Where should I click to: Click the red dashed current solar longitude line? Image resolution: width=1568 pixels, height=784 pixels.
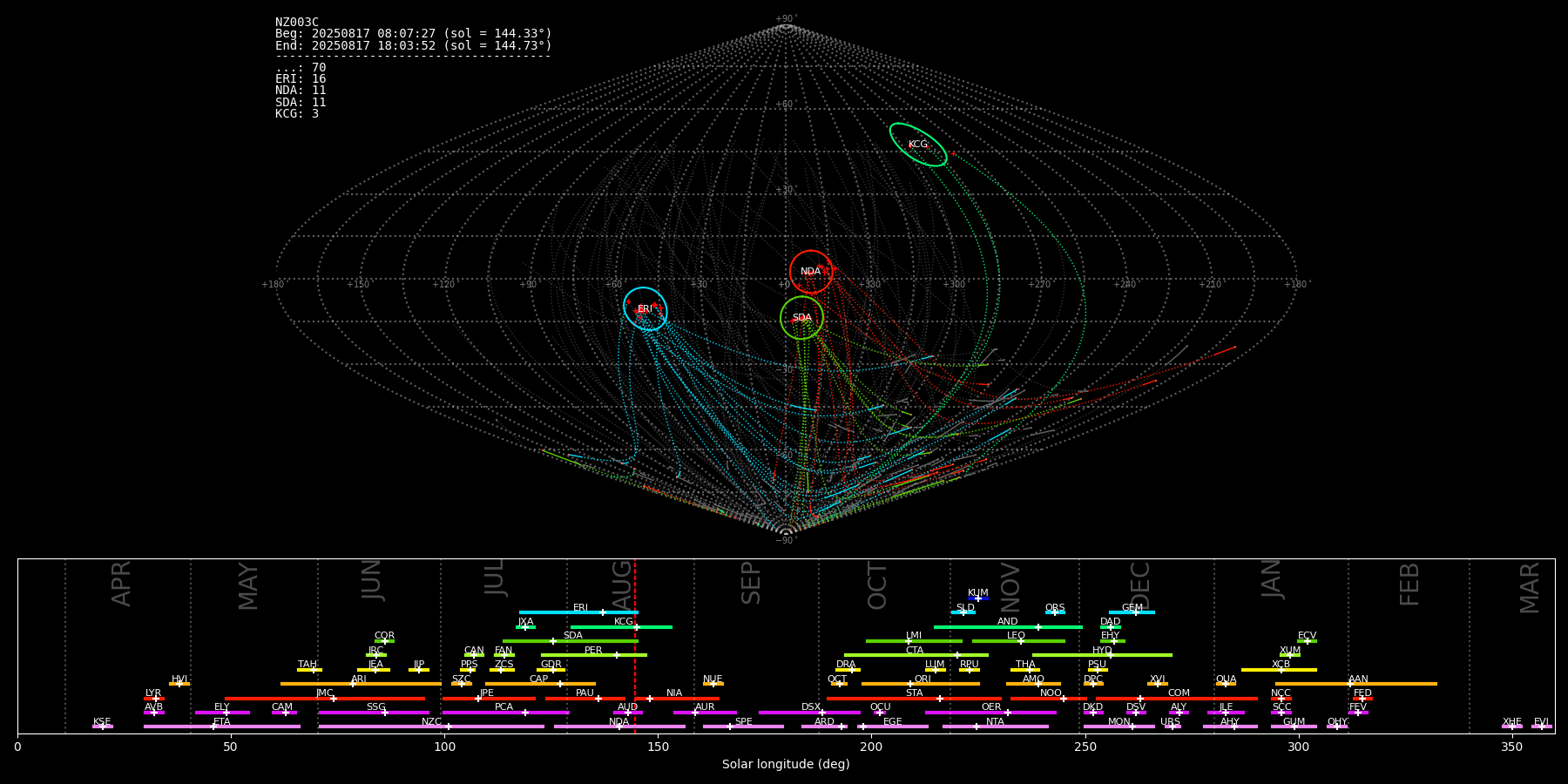pyautogui.click(x=635, y=645)
